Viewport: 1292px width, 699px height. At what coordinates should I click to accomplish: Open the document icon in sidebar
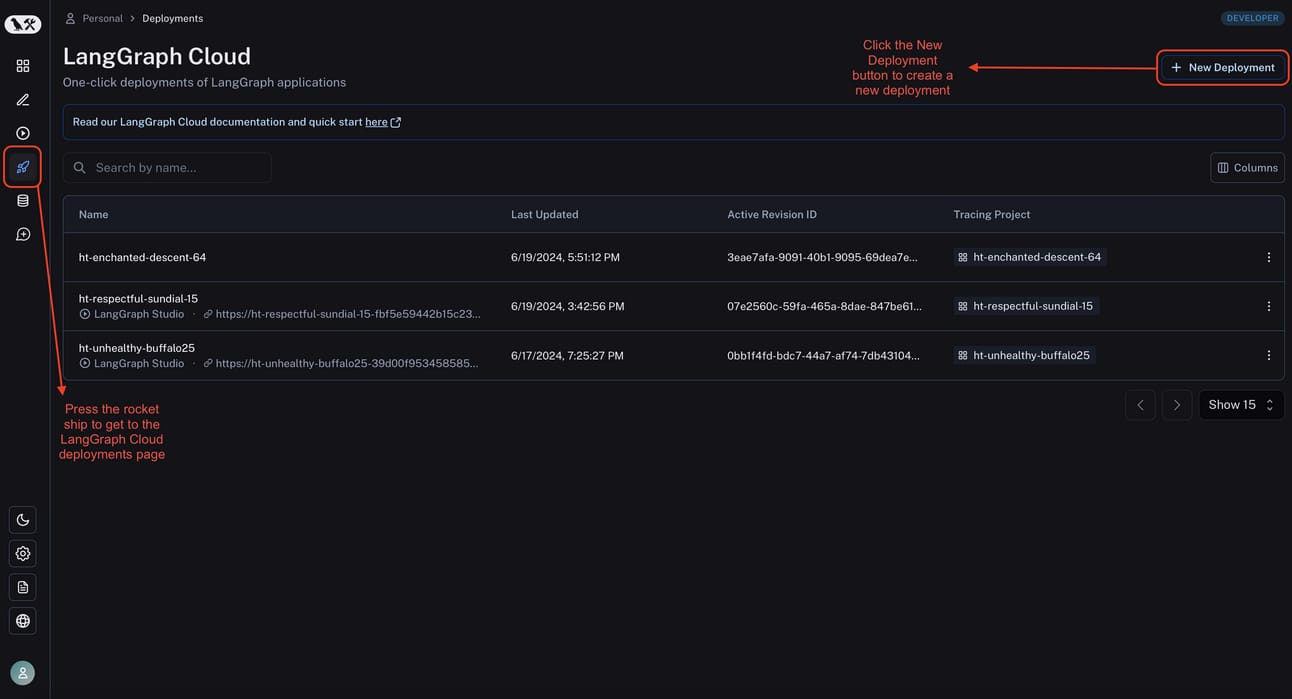[23, 587]
